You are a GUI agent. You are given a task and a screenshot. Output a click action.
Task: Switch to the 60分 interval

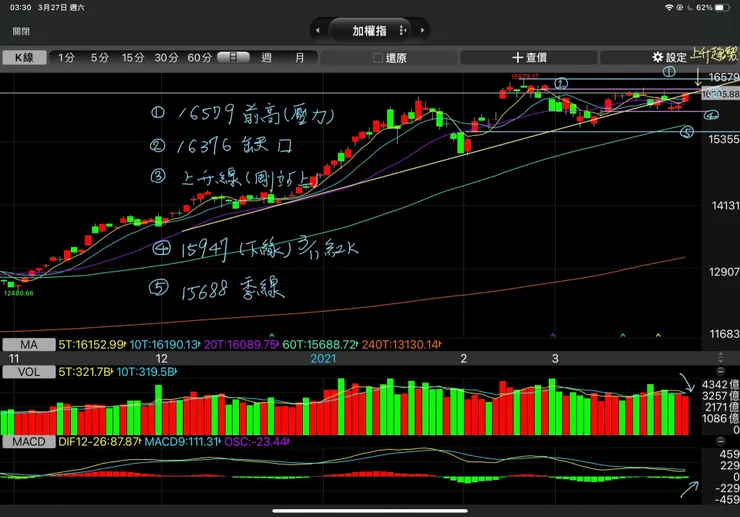(x=199, y=58)
